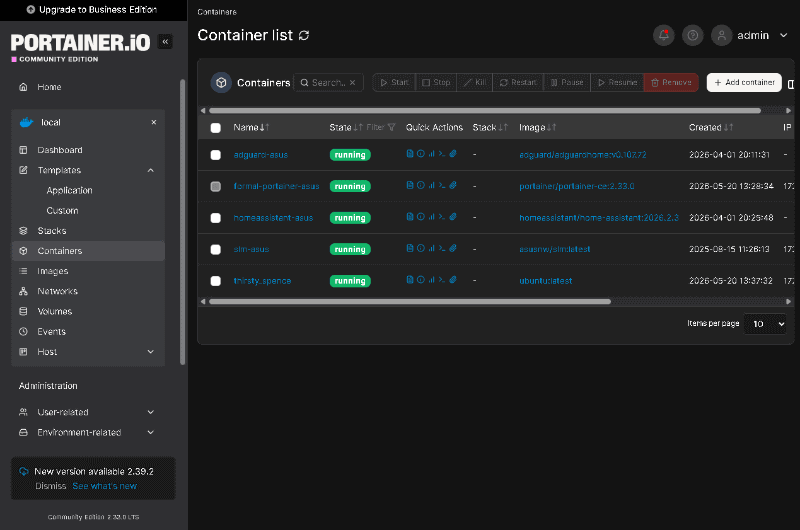Open the admin user dropdown

point(750,35)
